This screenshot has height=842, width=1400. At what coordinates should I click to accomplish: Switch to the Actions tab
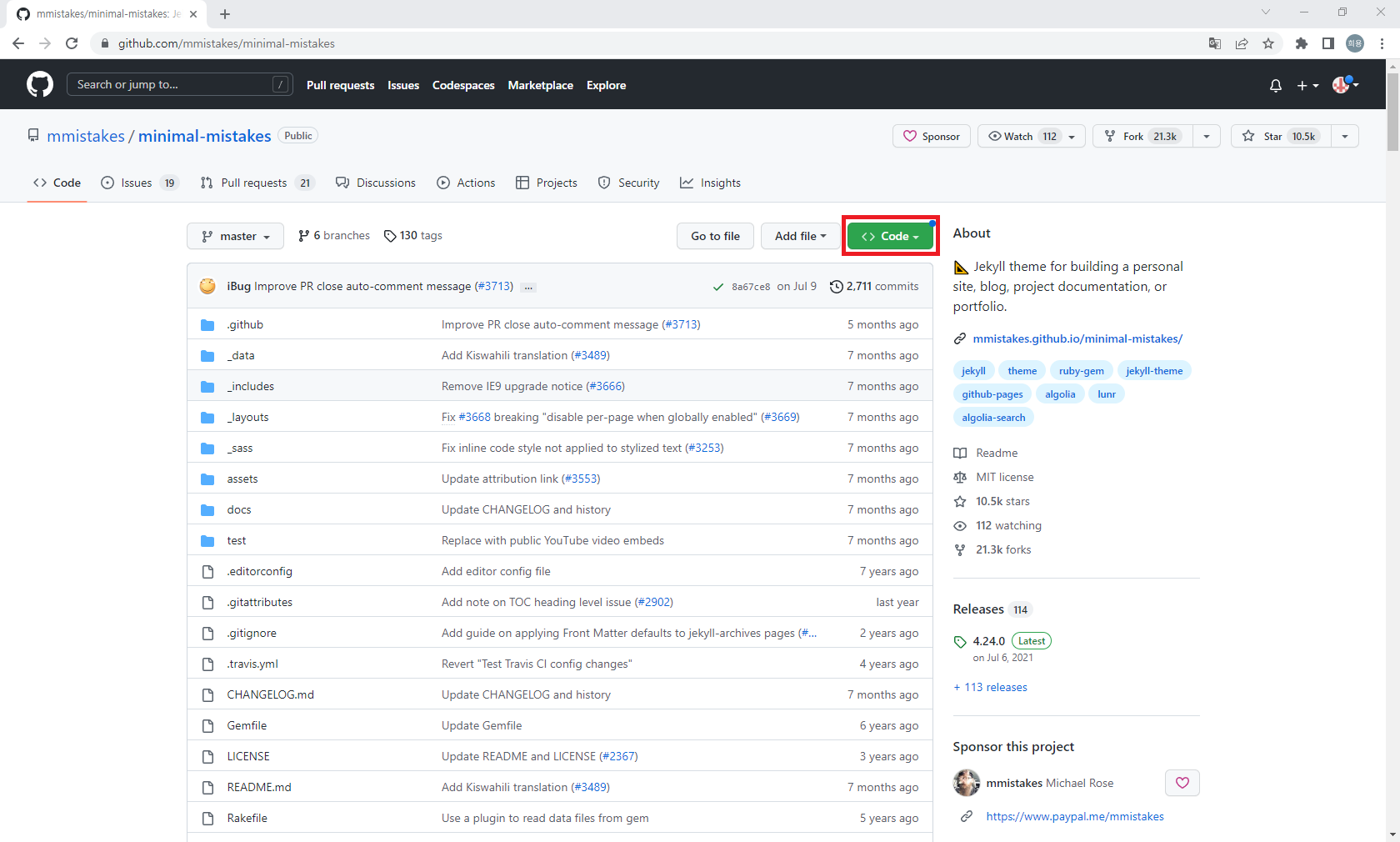[466, 183]
